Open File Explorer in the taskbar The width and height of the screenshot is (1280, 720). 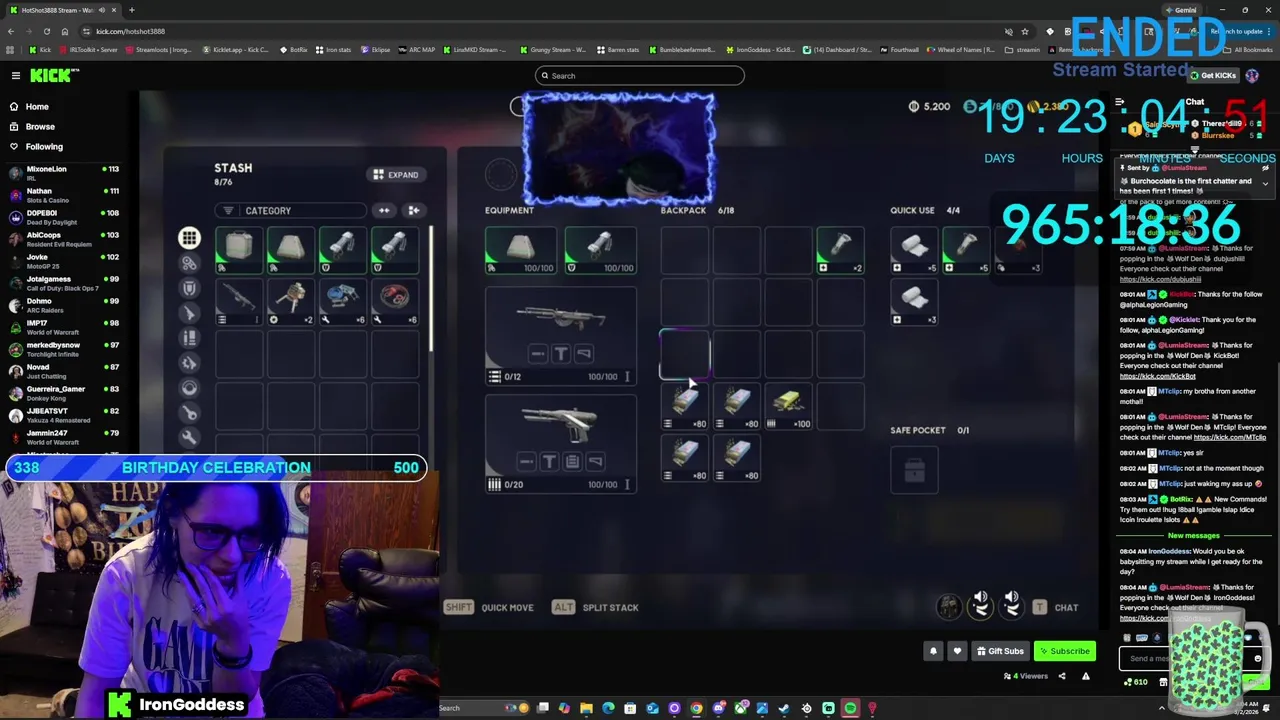pyautogui.click(x=586, y=708)
